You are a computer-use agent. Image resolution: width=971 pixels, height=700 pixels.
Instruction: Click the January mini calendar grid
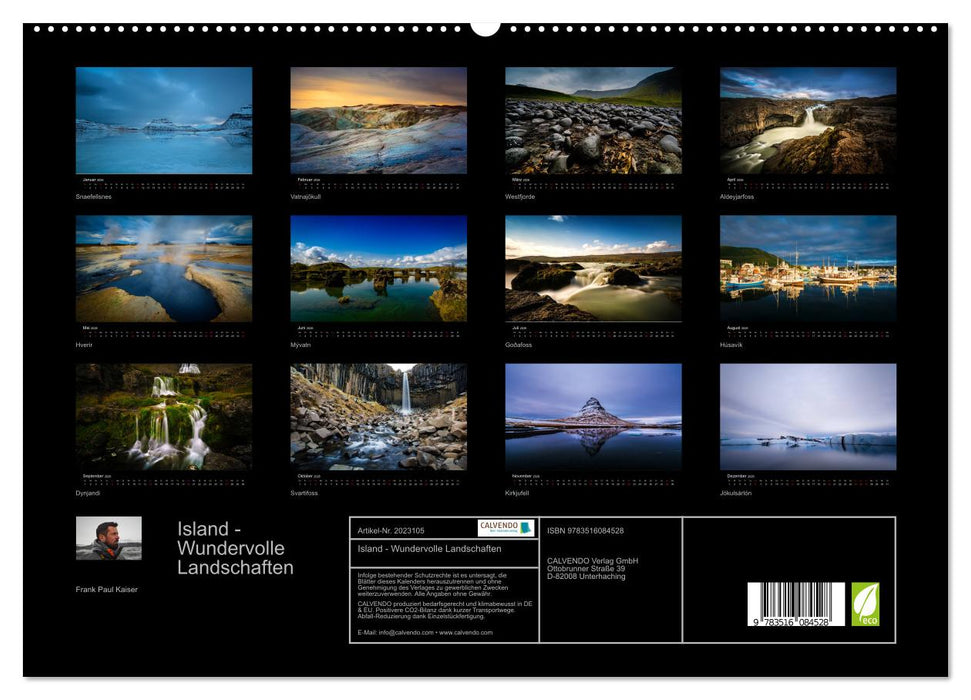tap(163, 182)
